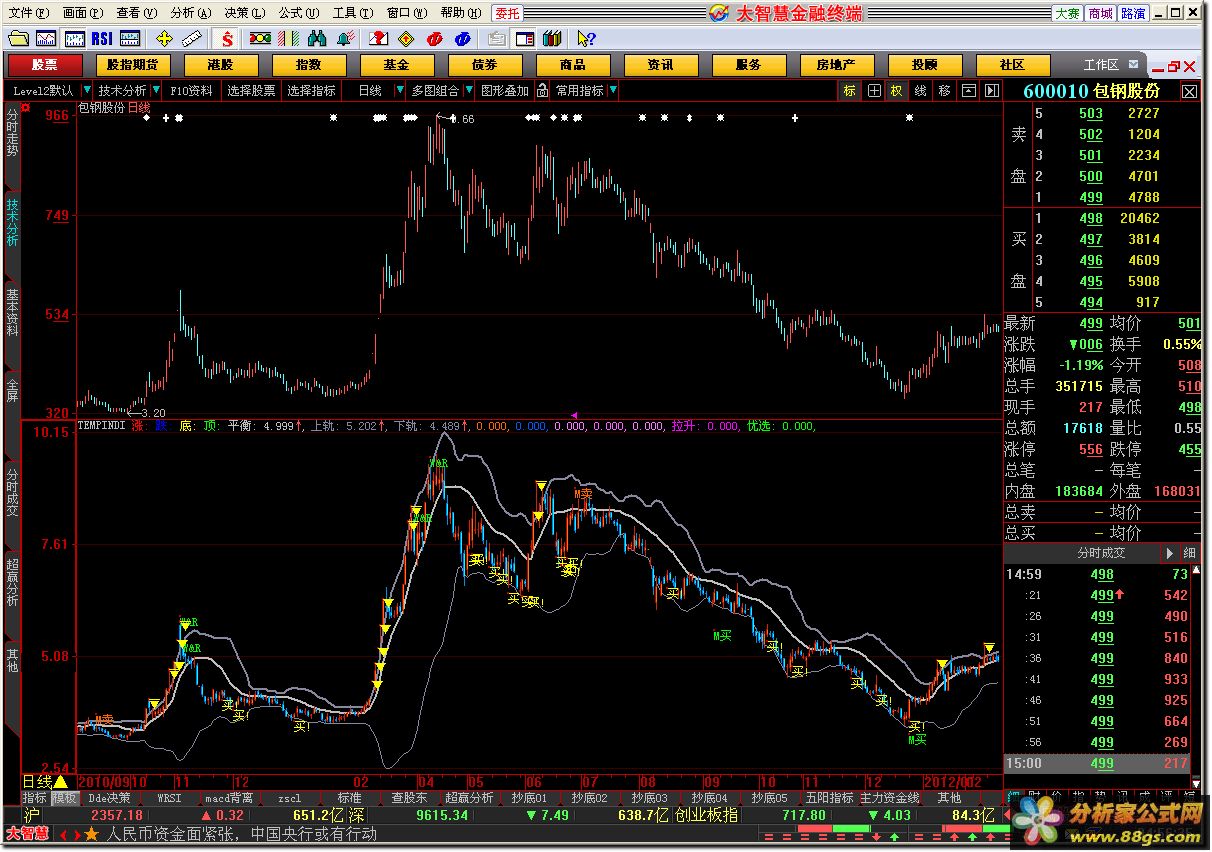Open the 多图组合 dropdown arrow
Image resolution: width=1212 pixels, height=852 pixels.
pyautogui.click(x=468, y=90)
